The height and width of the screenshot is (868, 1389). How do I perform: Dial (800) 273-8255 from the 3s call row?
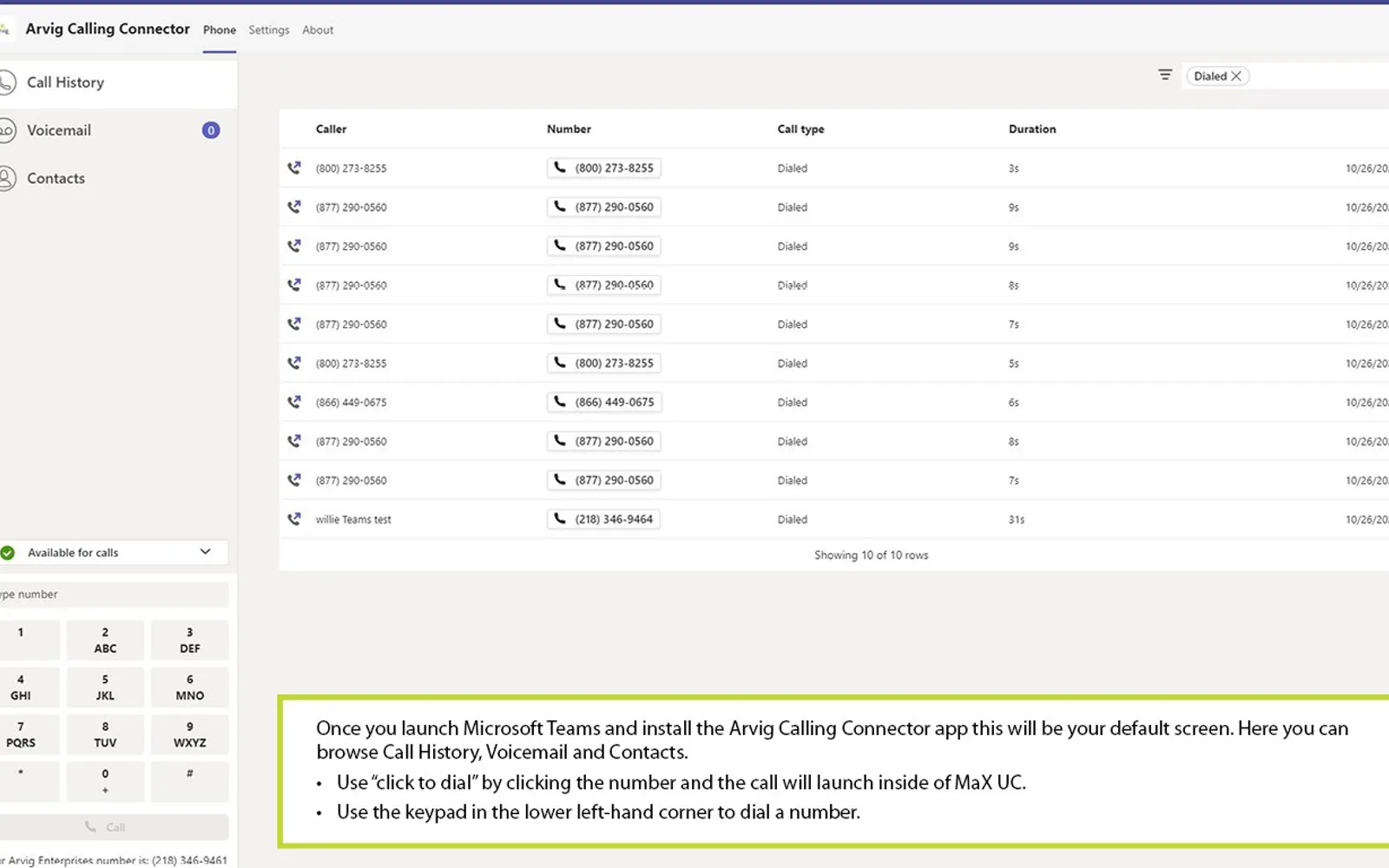604,168
